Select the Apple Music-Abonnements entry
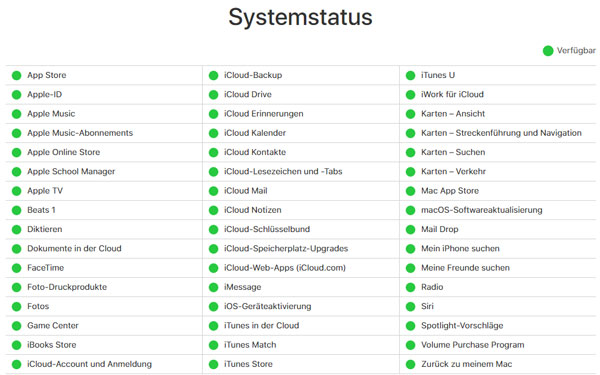The image size is (600, 375). [80, 133]
